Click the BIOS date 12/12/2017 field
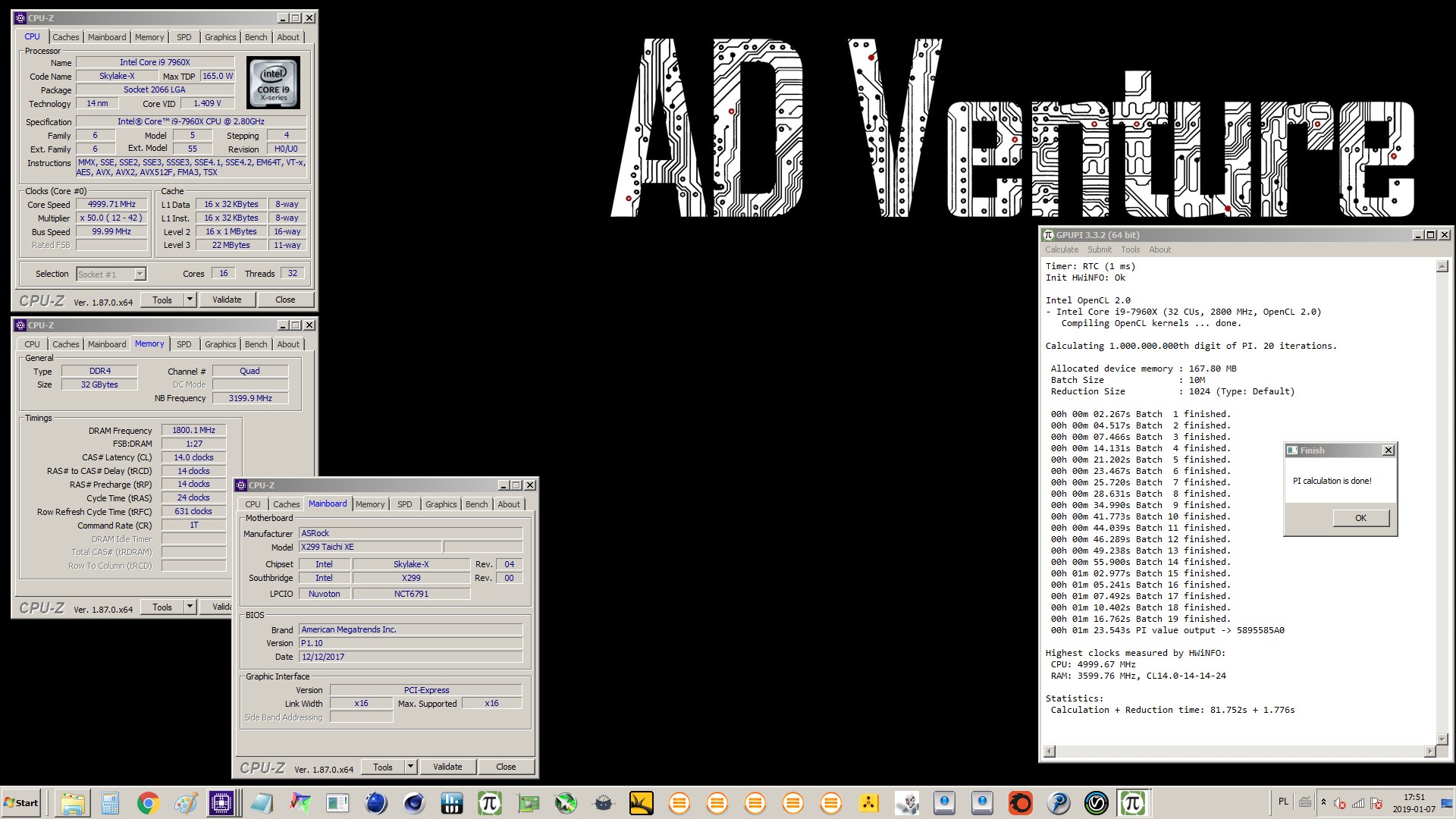This screenshot has width=1456, height=819. [410, 657]
